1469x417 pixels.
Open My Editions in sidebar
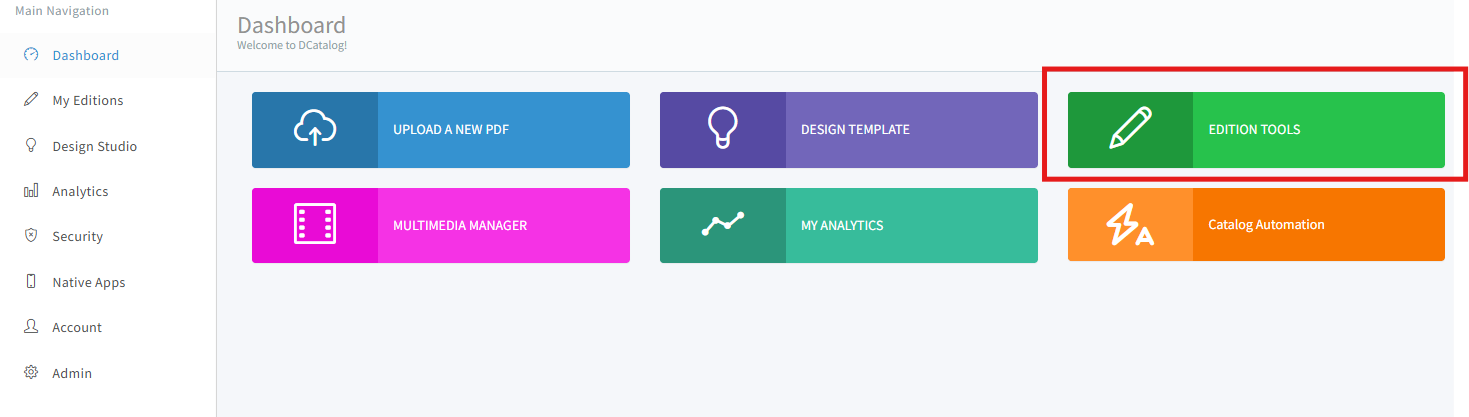pos(88,100)
